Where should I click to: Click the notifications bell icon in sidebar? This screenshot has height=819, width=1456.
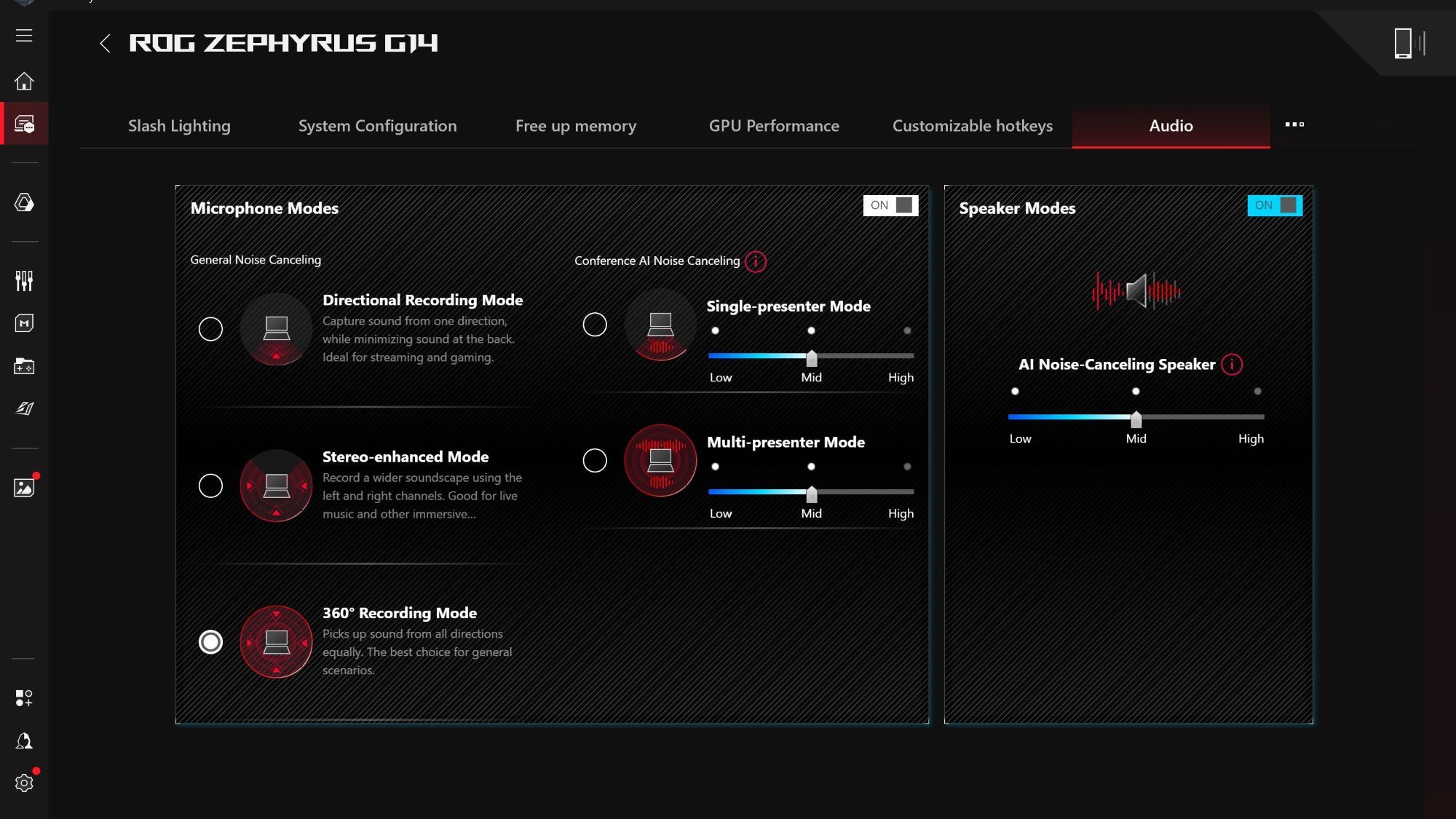point(24,741)
